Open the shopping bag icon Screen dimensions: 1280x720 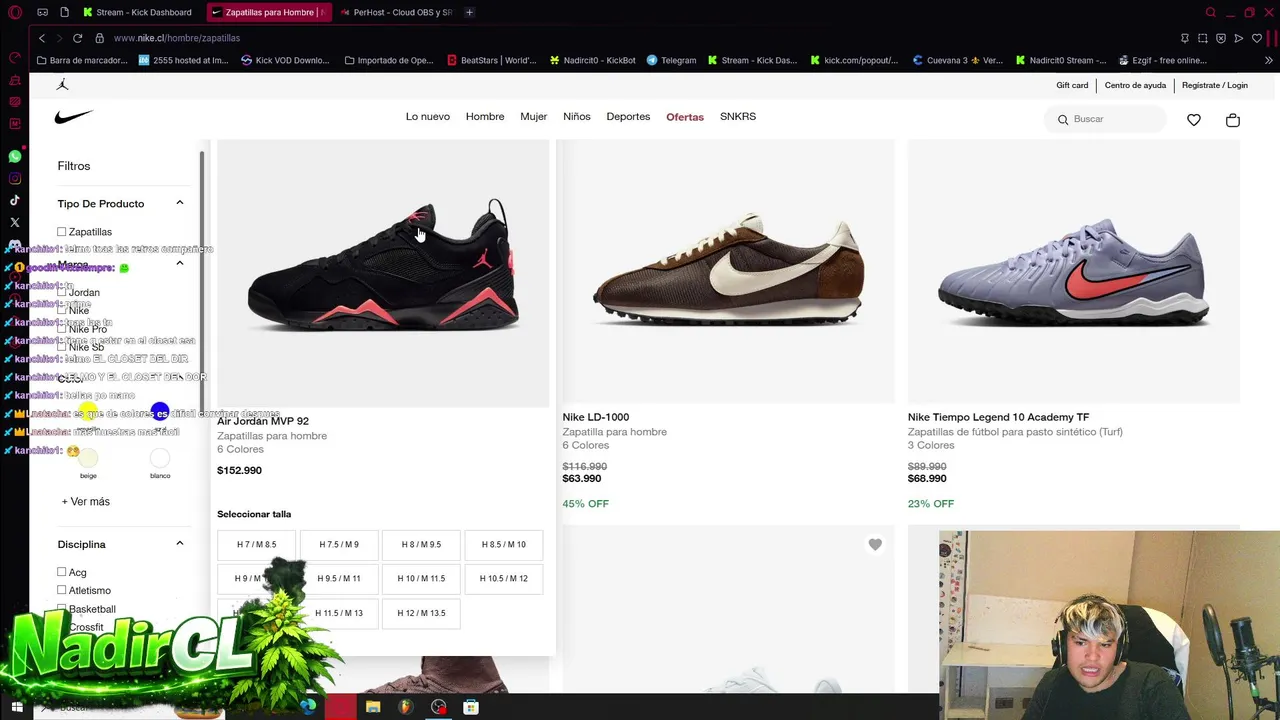(1232, 120)
